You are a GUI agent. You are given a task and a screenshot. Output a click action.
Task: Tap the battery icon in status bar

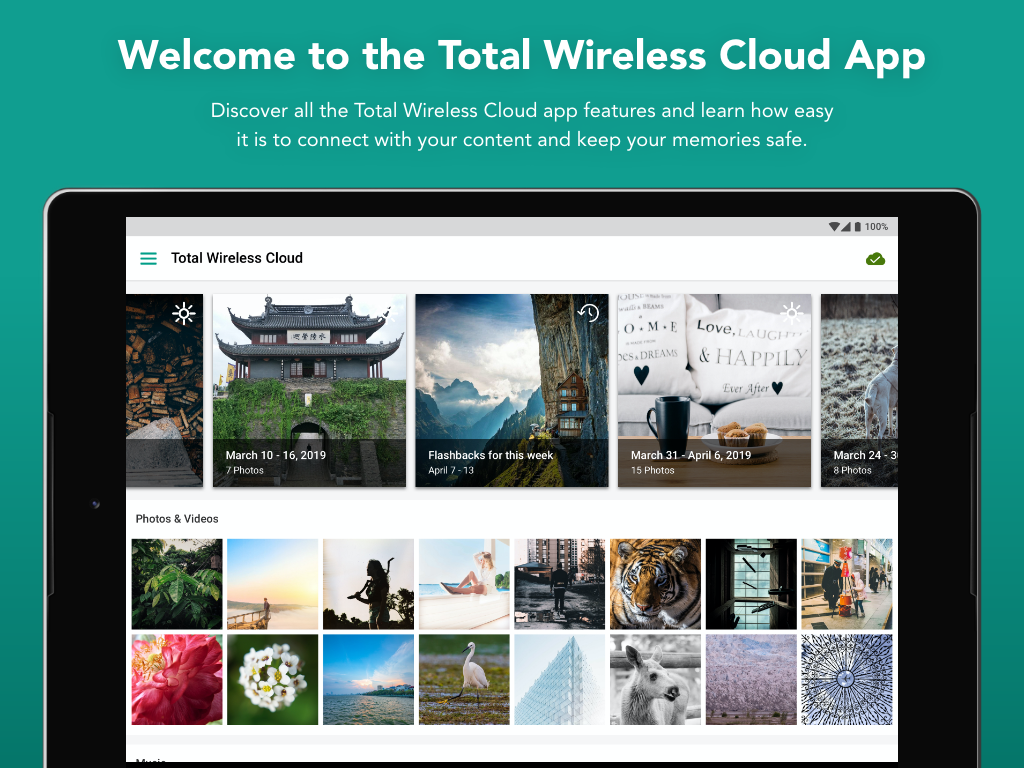857,227
